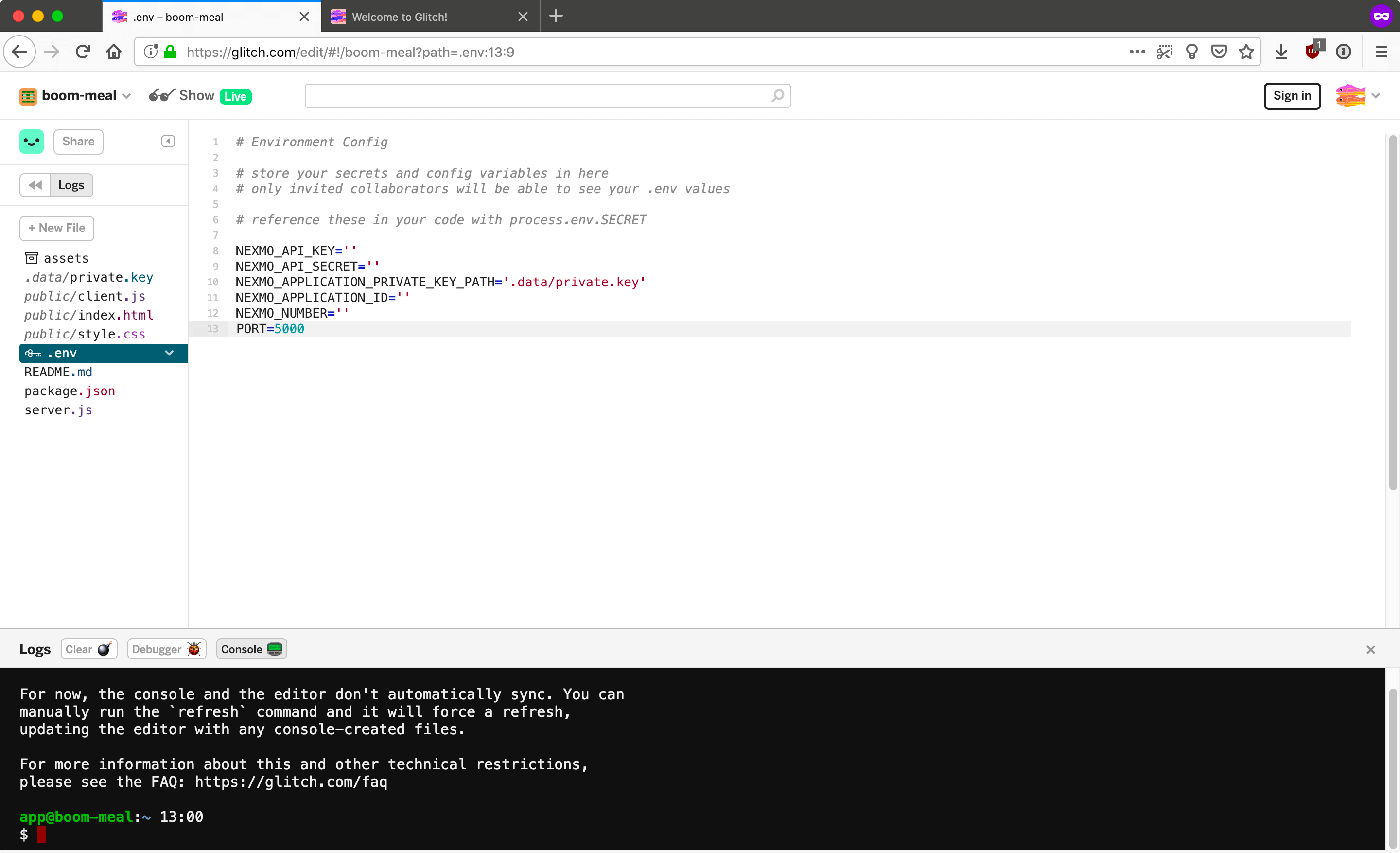The height and width of the screenshot is (853, 1400).
Task: Open the page actions three-dots menu
Action: [x=1137, y=52]
